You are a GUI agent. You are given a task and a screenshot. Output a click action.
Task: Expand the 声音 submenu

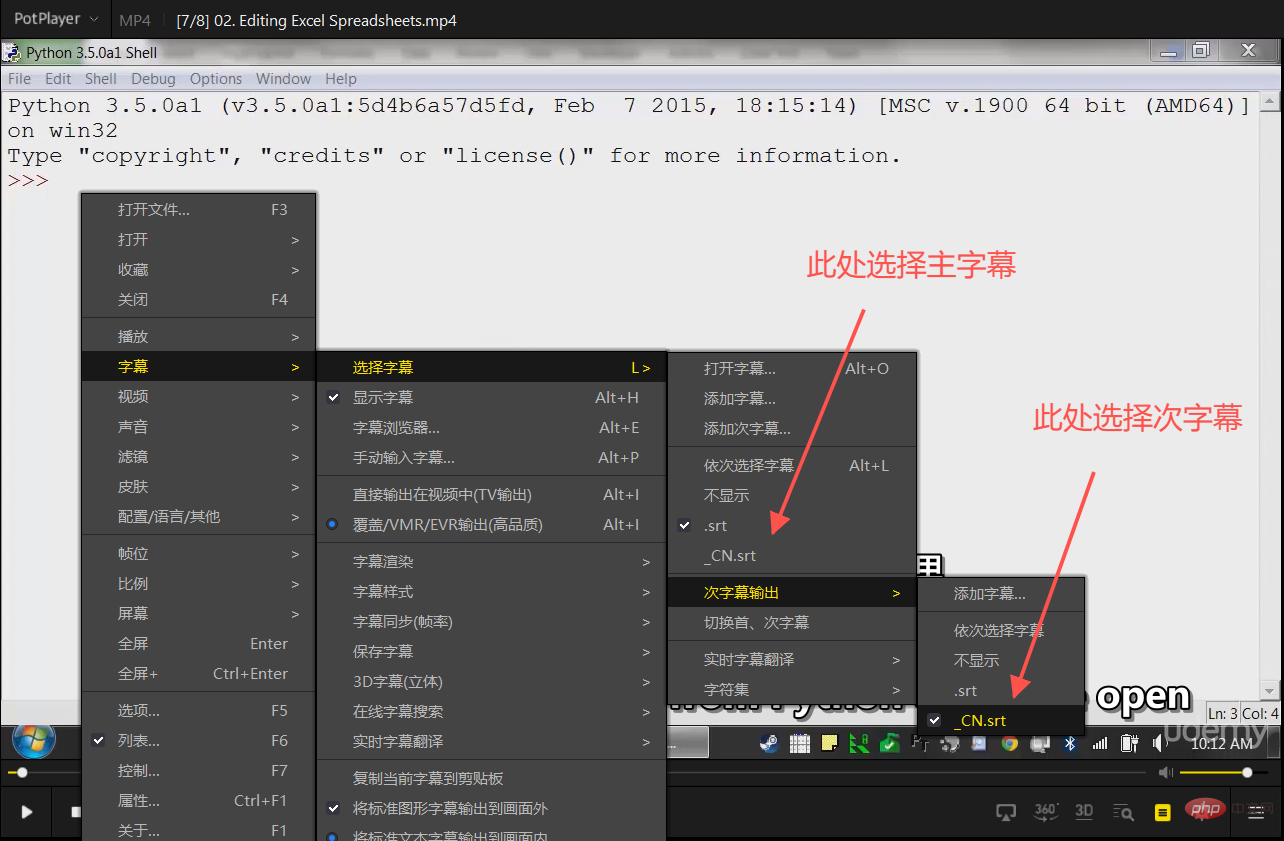[x=198, y=426]
